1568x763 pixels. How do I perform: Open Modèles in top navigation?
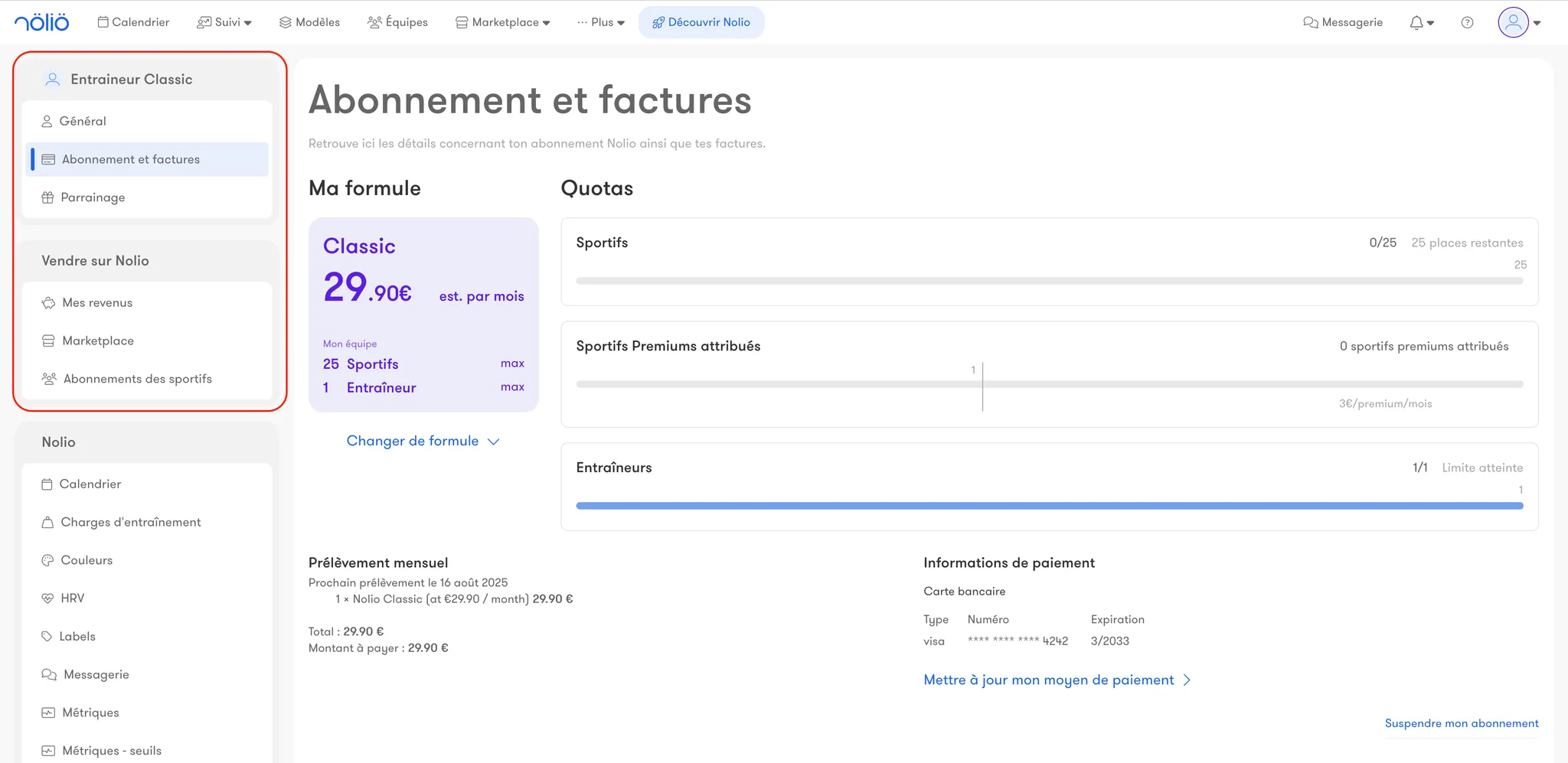[x=309, y=22]
